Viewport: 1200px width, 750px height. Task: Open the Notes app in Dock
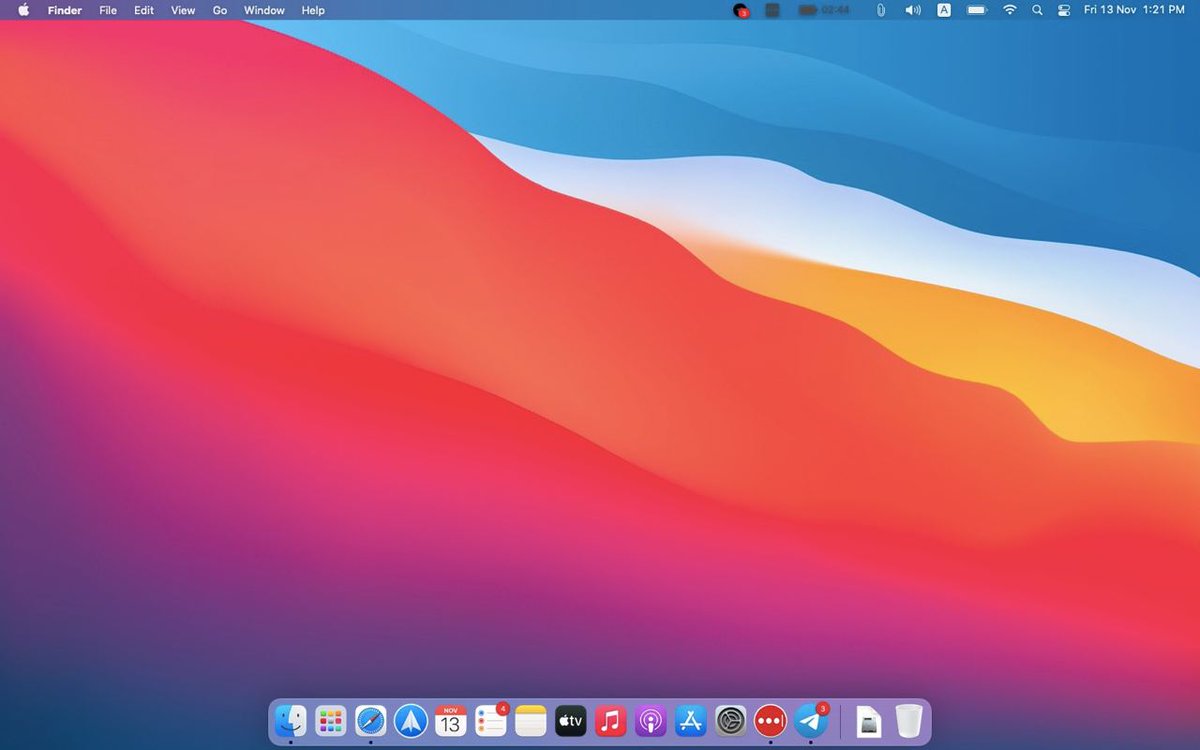click(531, 720)
